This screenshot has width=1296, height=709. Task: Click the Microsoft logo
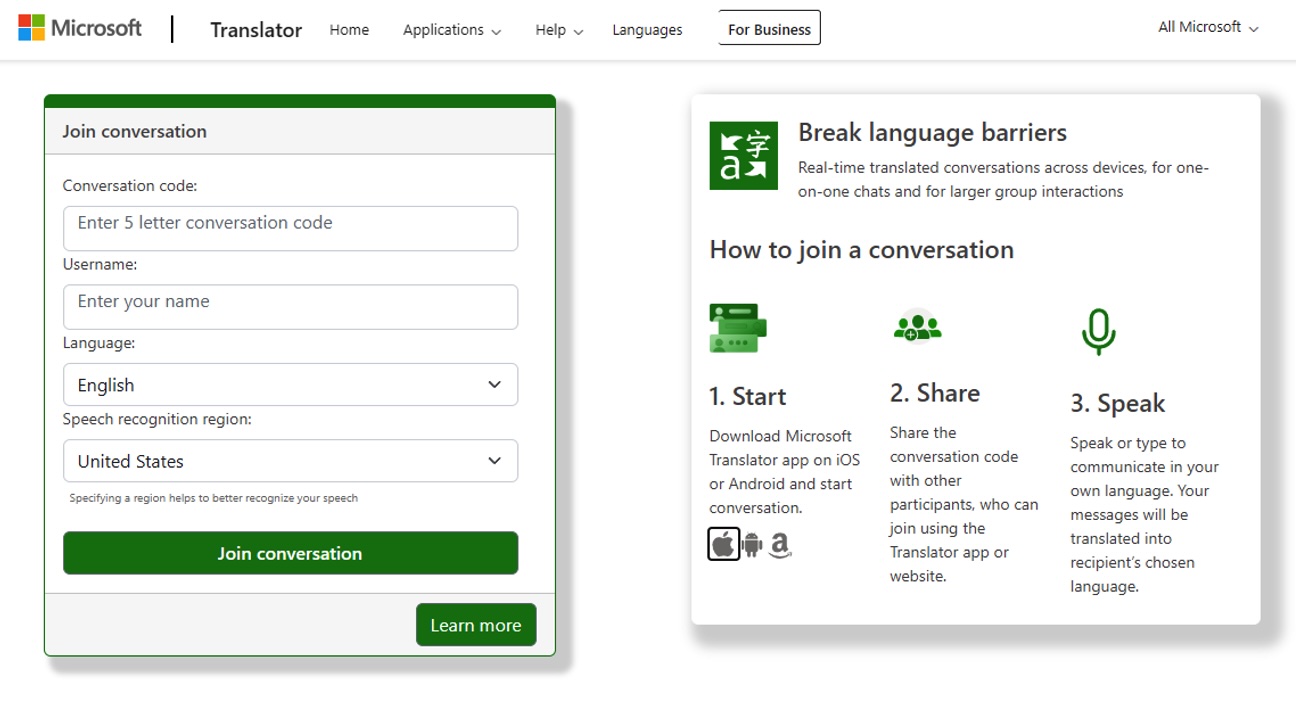[81, 27]
